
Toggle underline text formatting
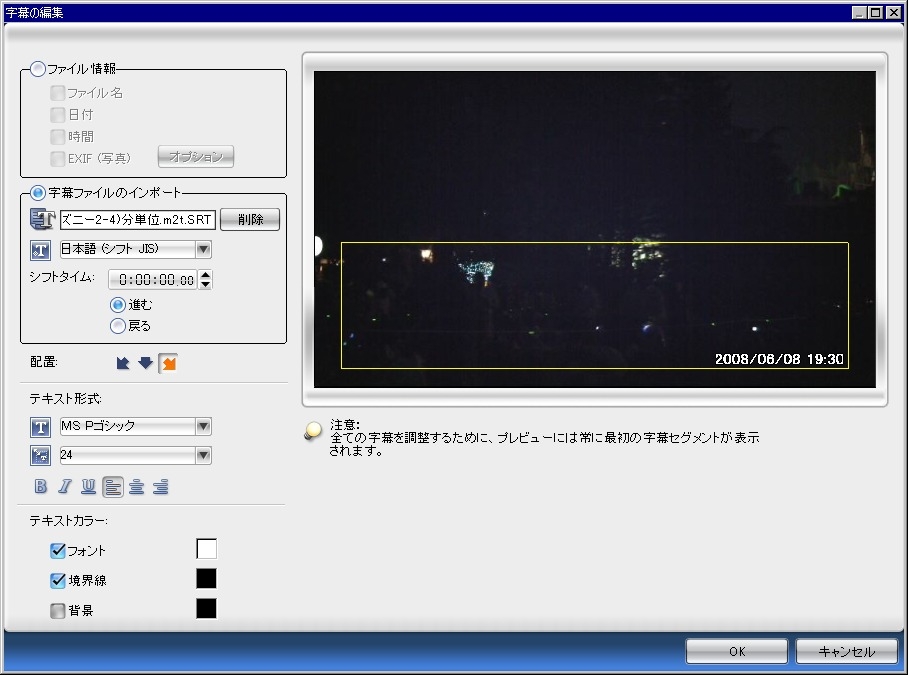[x=89, y=487]
